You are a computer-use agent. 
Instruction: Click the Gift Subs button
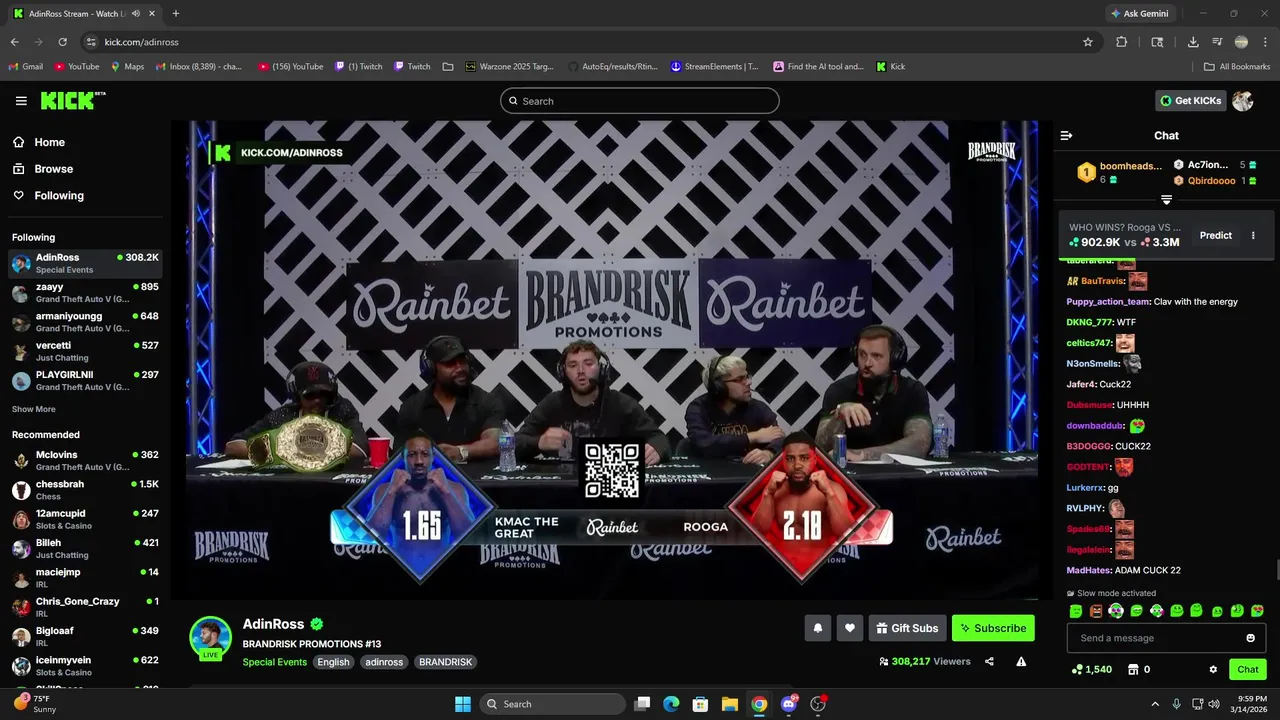(908, 628)
